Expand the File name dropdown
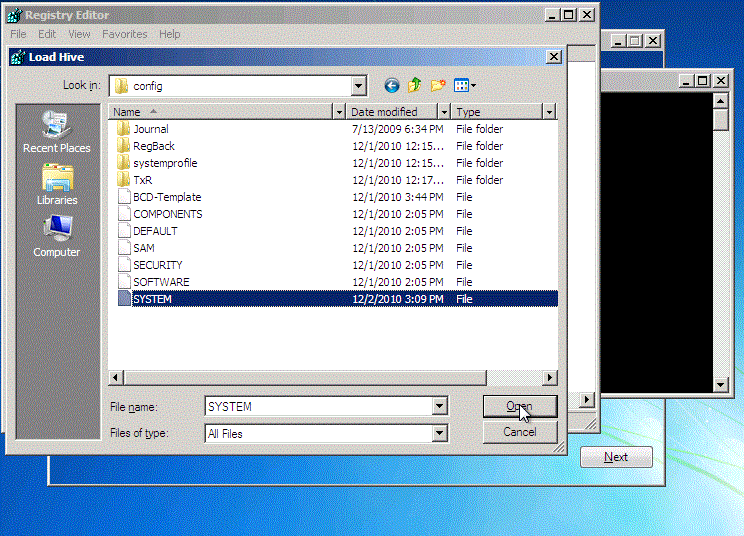The height and width of the screenshot is (536, 744). coord(439,406)
